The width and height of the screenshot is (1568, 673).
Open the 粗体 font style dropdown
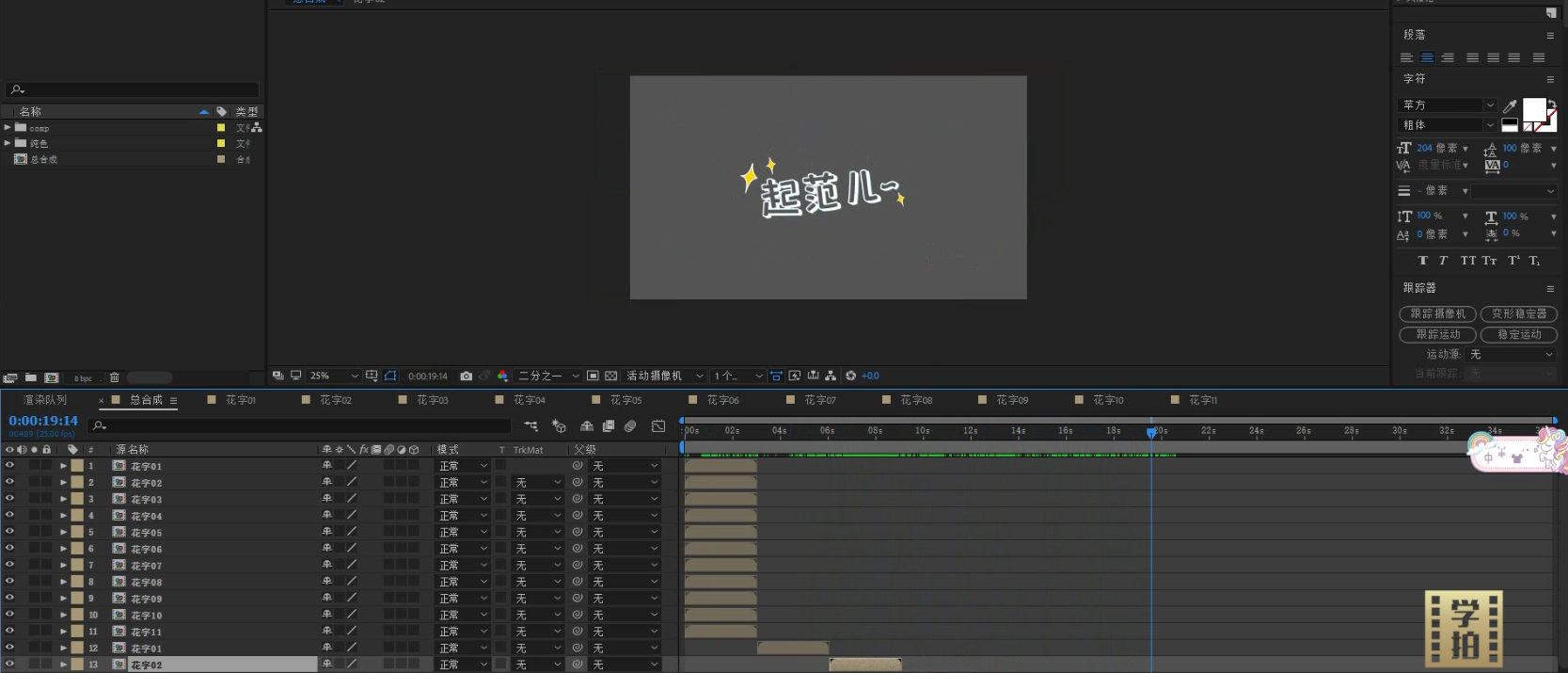click(1447, 125)
